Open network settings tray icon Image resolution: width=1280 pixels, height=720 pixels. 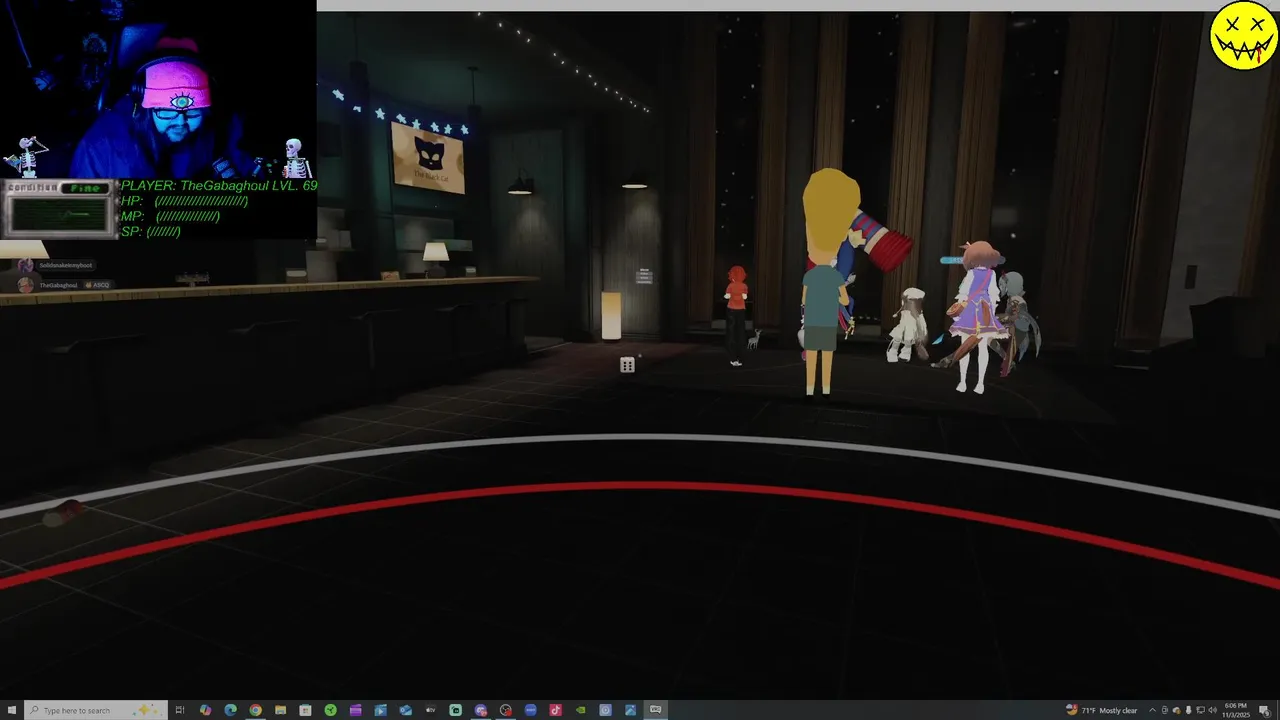(1200, 710)
